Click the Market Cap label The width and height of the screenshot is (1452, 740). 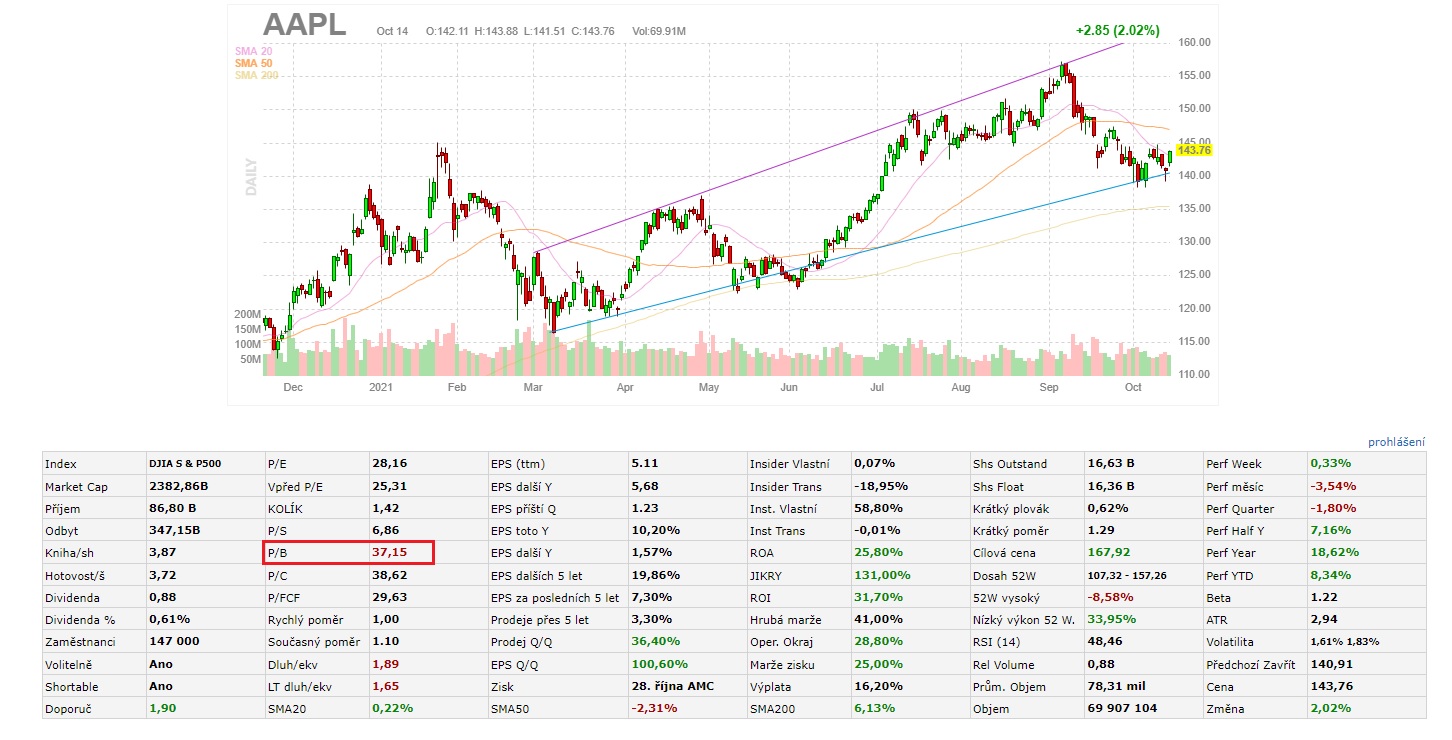coord(75,487)
